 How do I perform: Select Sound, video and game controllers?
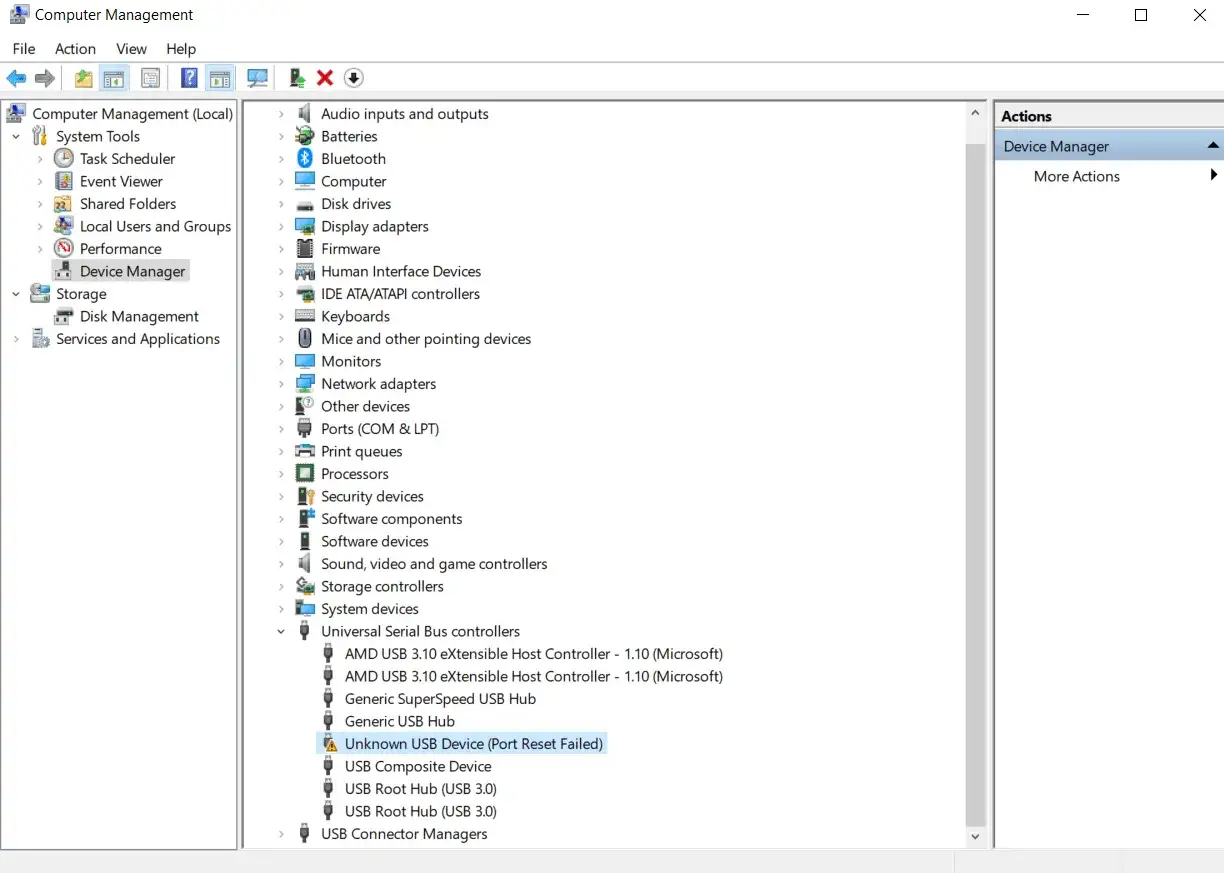click(434, 564)
